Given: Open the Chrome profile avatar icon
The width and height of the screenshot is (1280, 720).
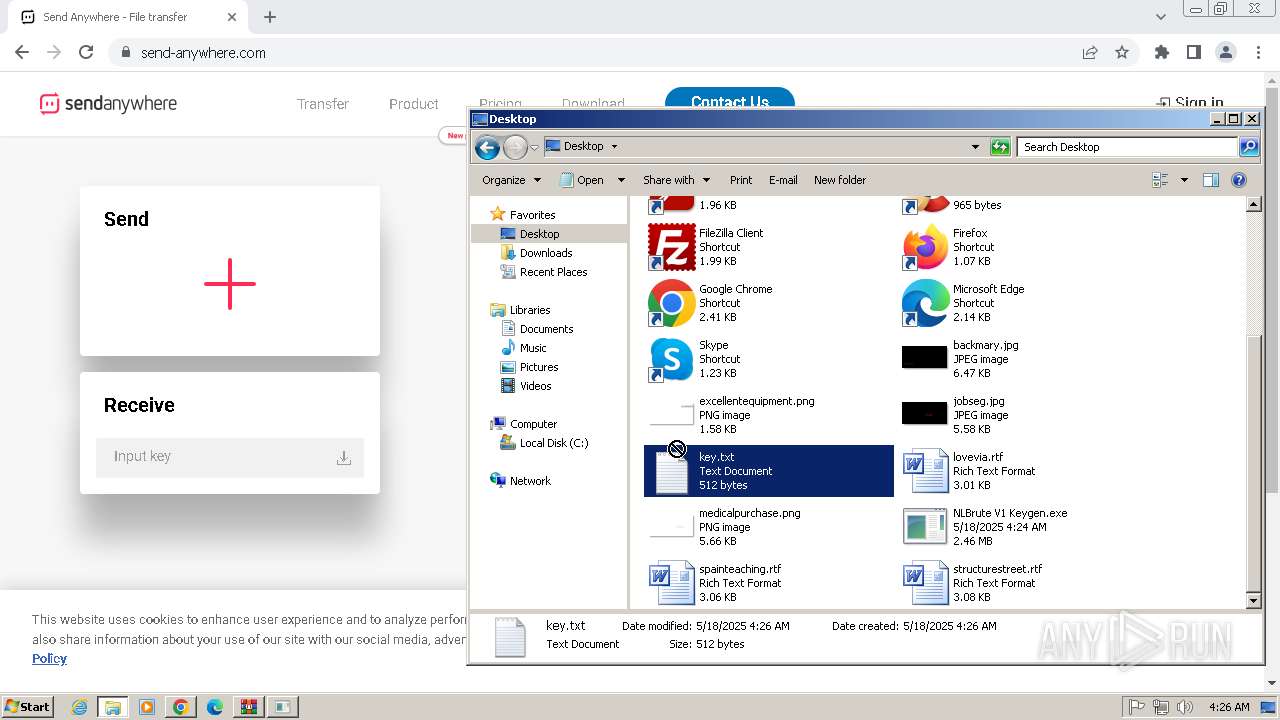Looking at the screenshot, I should click(1225, 52).
